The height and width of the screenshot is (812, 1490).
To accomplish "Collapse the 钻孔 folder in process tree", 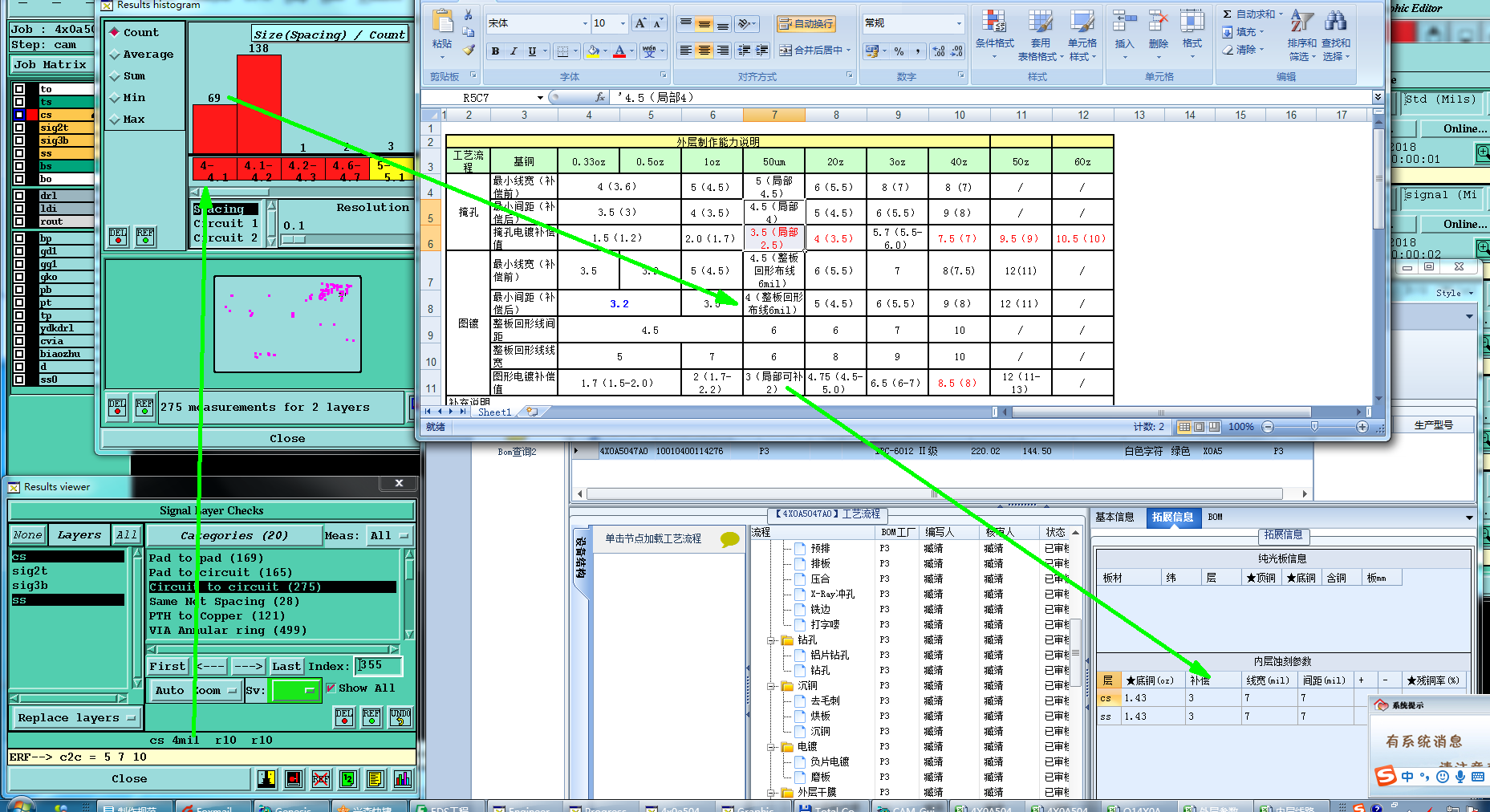I will point(771,640).
